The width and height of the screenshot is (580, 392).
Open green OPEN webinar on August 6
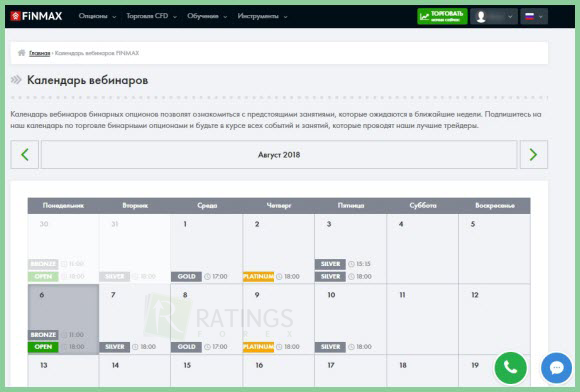43,347
